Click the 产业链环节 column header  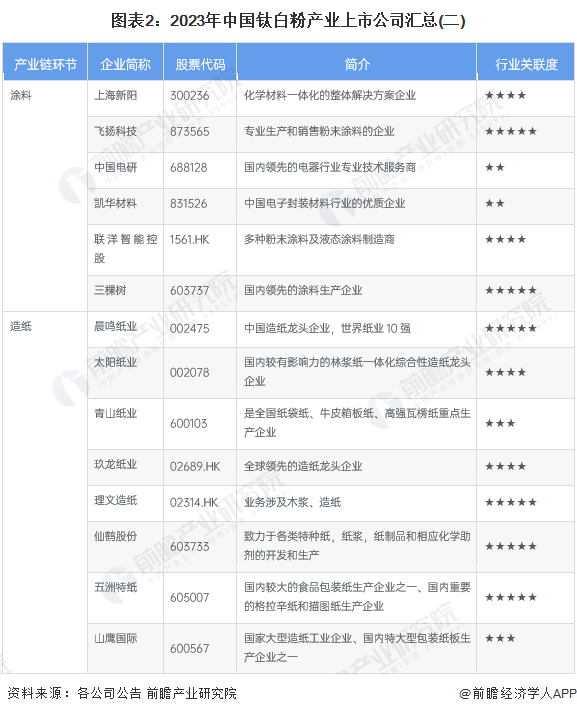(45, 63)
